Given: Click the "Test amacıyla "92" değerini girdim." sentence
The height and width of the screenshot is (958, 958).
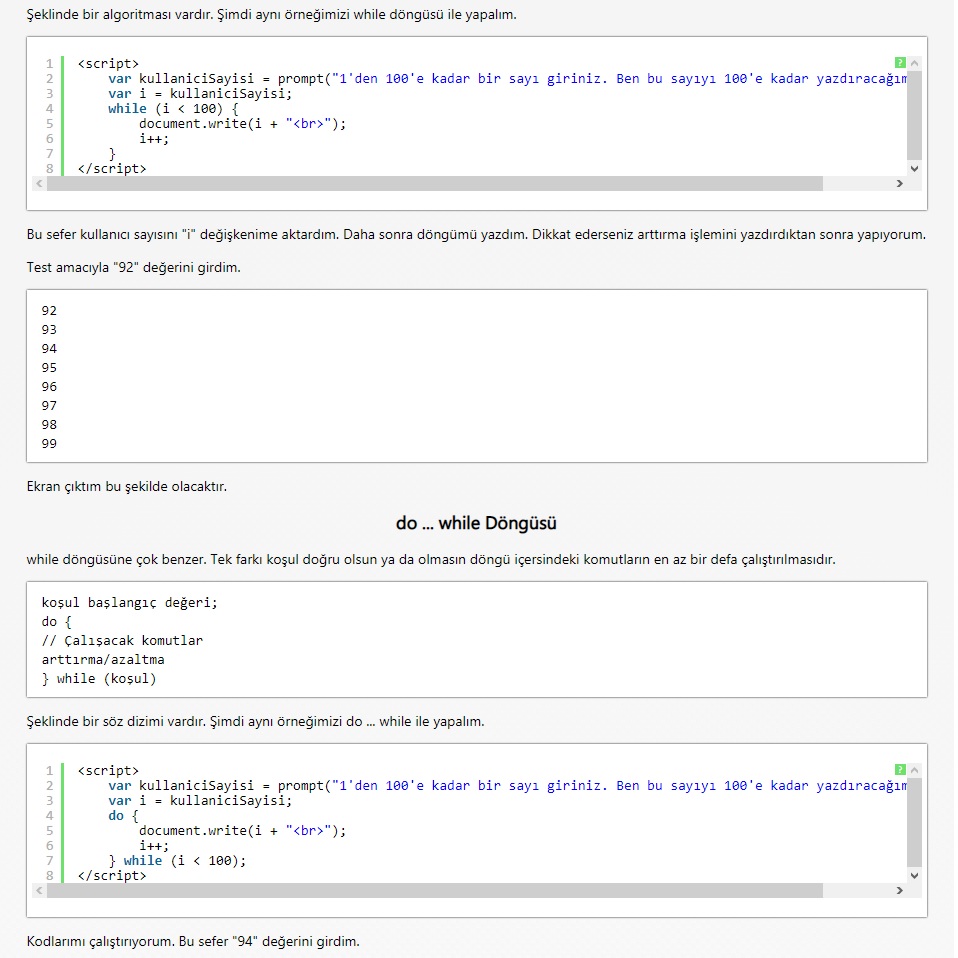Looking at the screenshot, I should pyautogui.click(x=133, y=268).
